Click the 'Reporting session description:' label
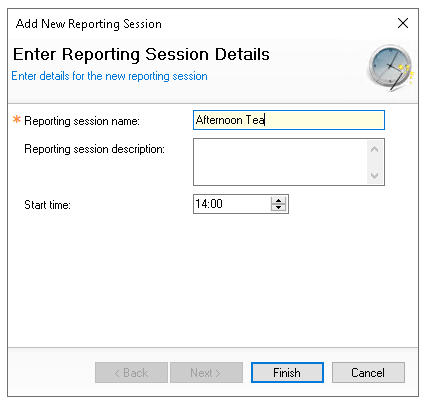 coord(94,149)
